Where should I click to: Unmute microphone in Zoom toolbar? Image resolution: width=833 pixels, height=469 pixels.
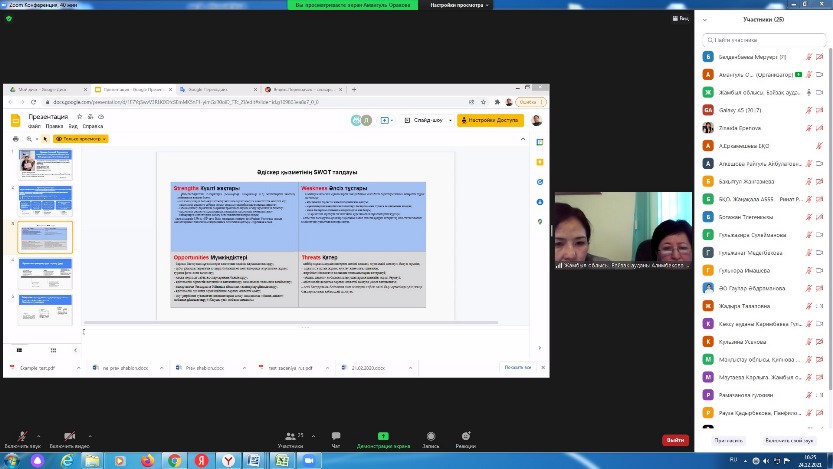pos(16,435)
